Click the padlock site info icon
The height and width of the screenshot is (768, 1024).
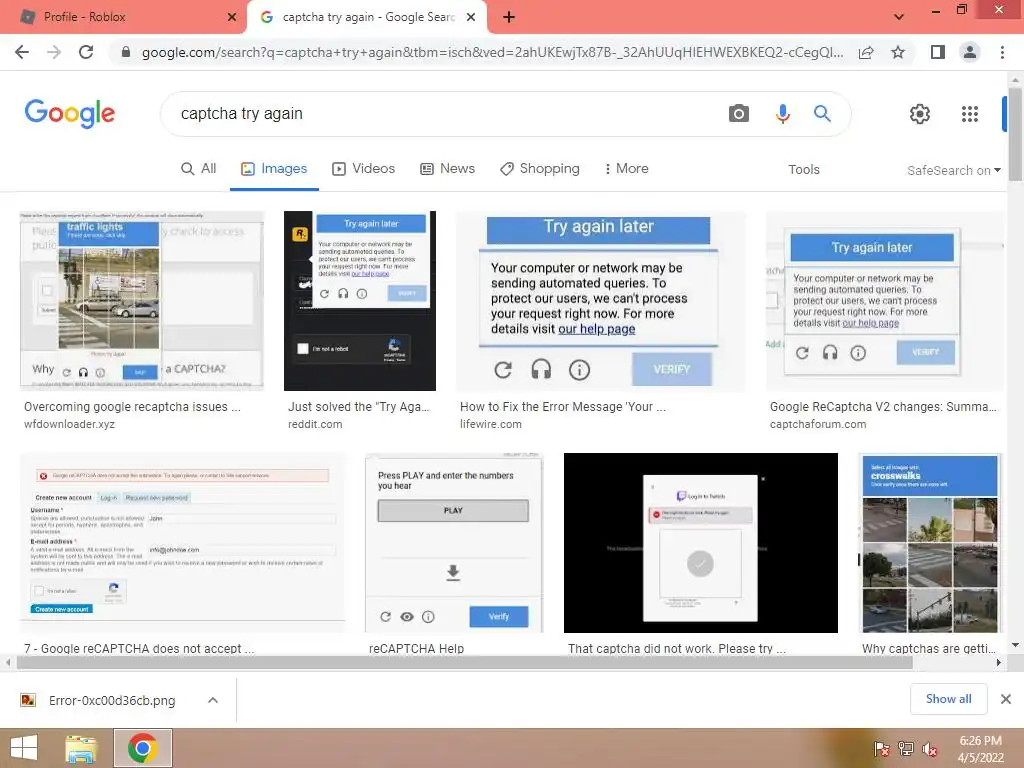(126, 52)
